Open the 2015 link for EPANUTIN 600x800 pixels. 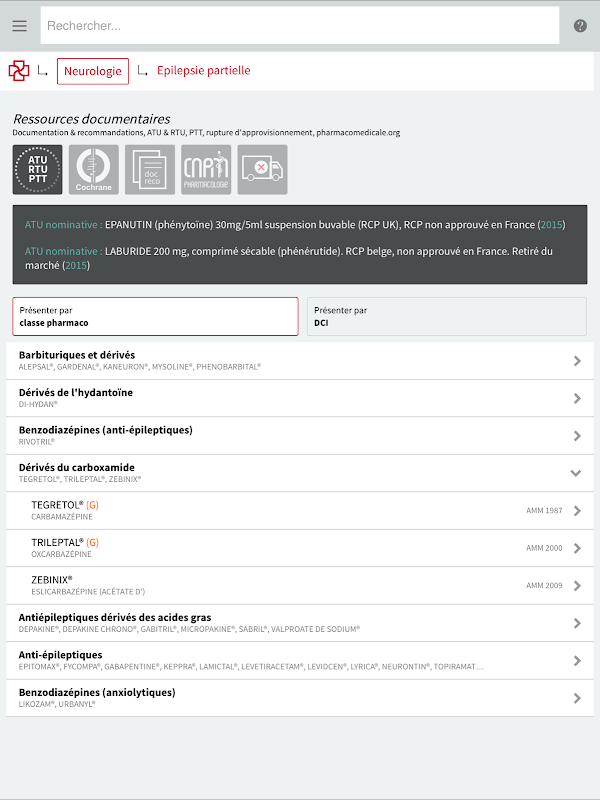pos(552,224)
